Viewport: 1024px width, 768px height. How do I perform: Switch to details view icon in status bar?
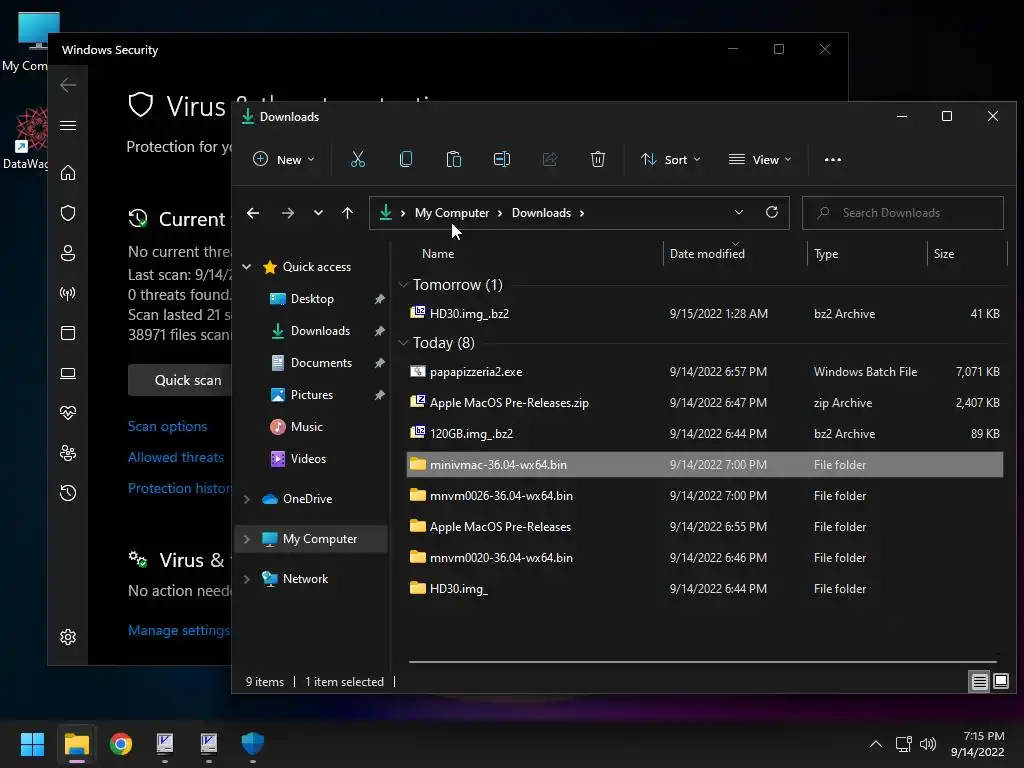pyautogui.click(x=980, y=682)
